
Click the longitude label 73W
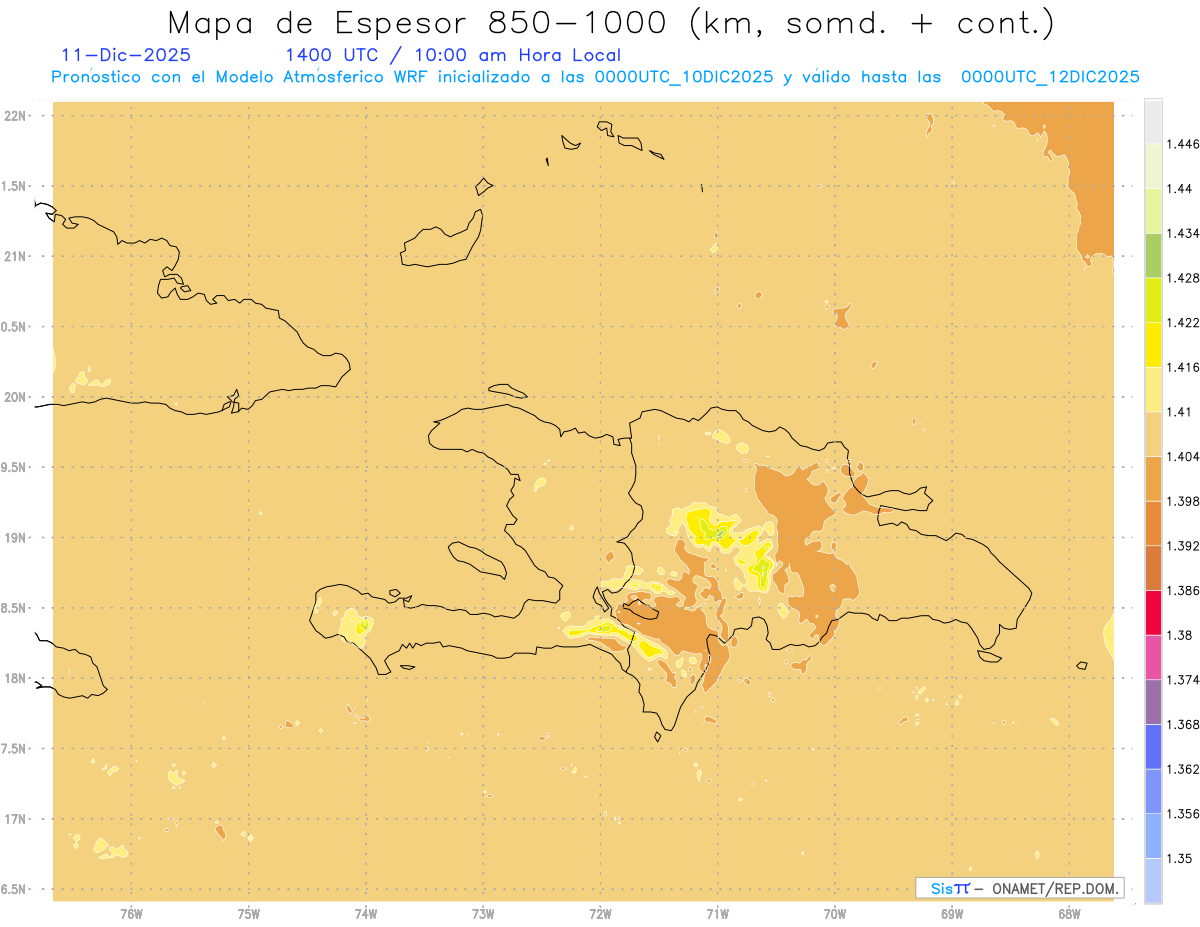tap(483, 914)
